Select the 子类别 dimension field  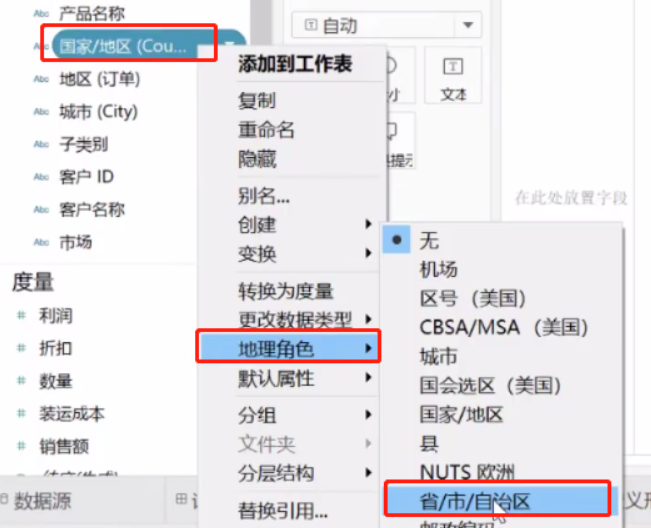(83, 144)
